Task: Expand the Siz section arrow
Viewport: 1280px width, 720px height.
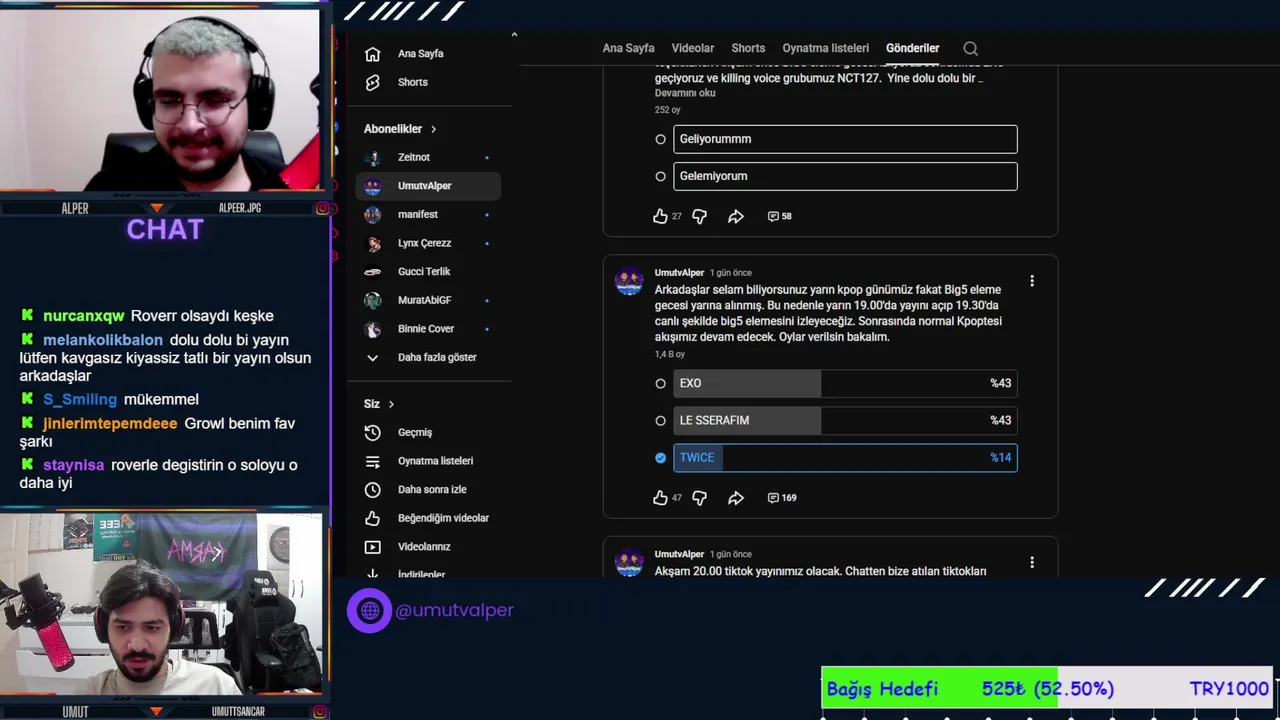Action: [x=391, y=404]
